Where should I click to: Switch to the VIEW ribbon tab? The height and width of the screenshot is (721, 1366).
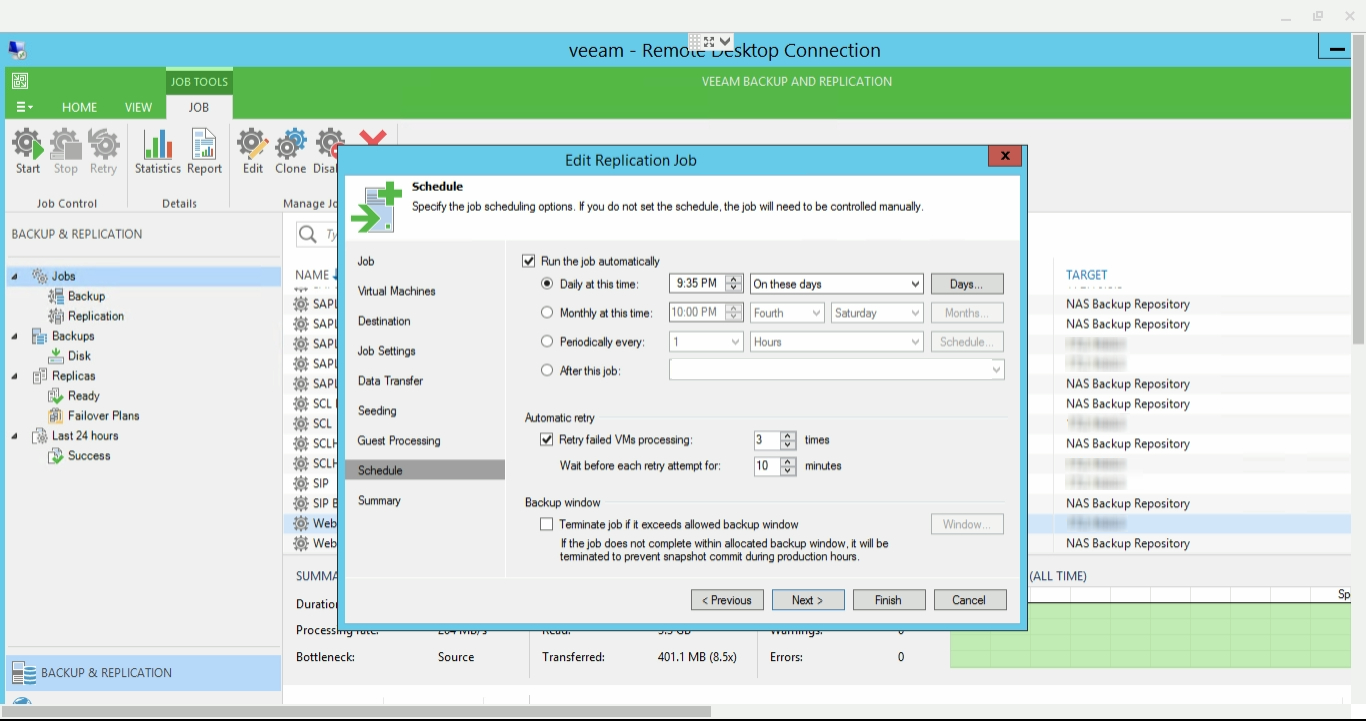138,107
